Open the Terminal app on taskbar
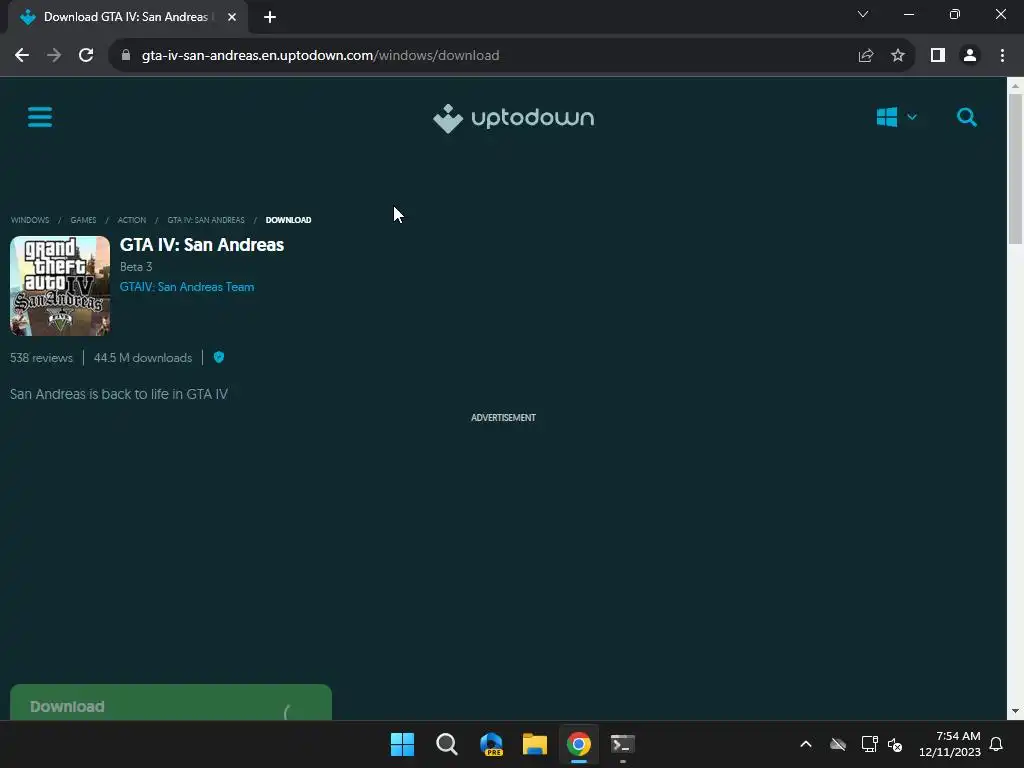 pyautogui.click(x=622, y=744)
